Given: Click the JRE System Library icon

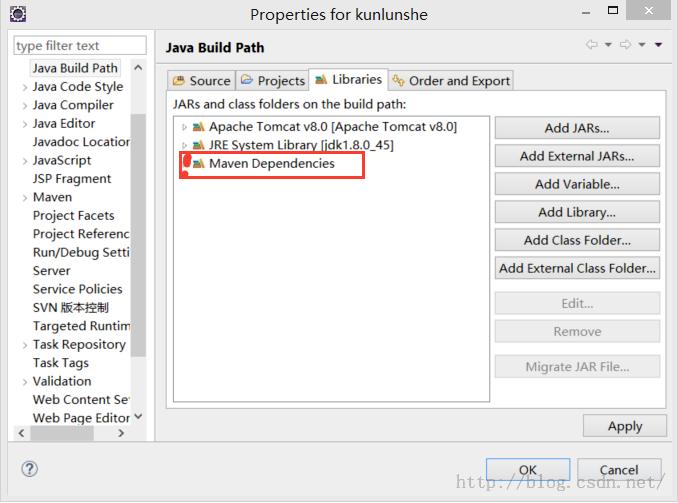Looking at the screenshot, I should pyautogui.click(x=198, y=145).
